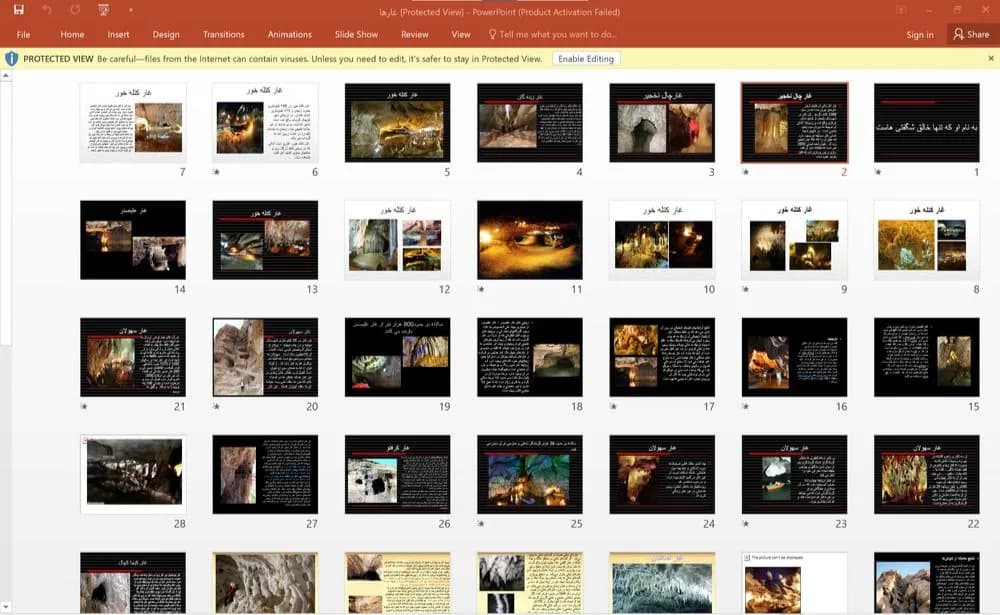Click the Enable Editing button
The image size is (1000, 615).
[586, 59]
